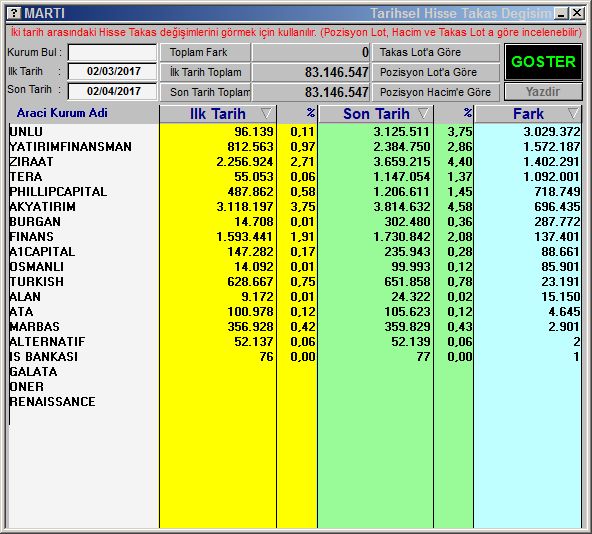This screenshot has height=534, width=592.
Task: Click the Ilk Tarih sort triangle
Action: coord(266,113)
